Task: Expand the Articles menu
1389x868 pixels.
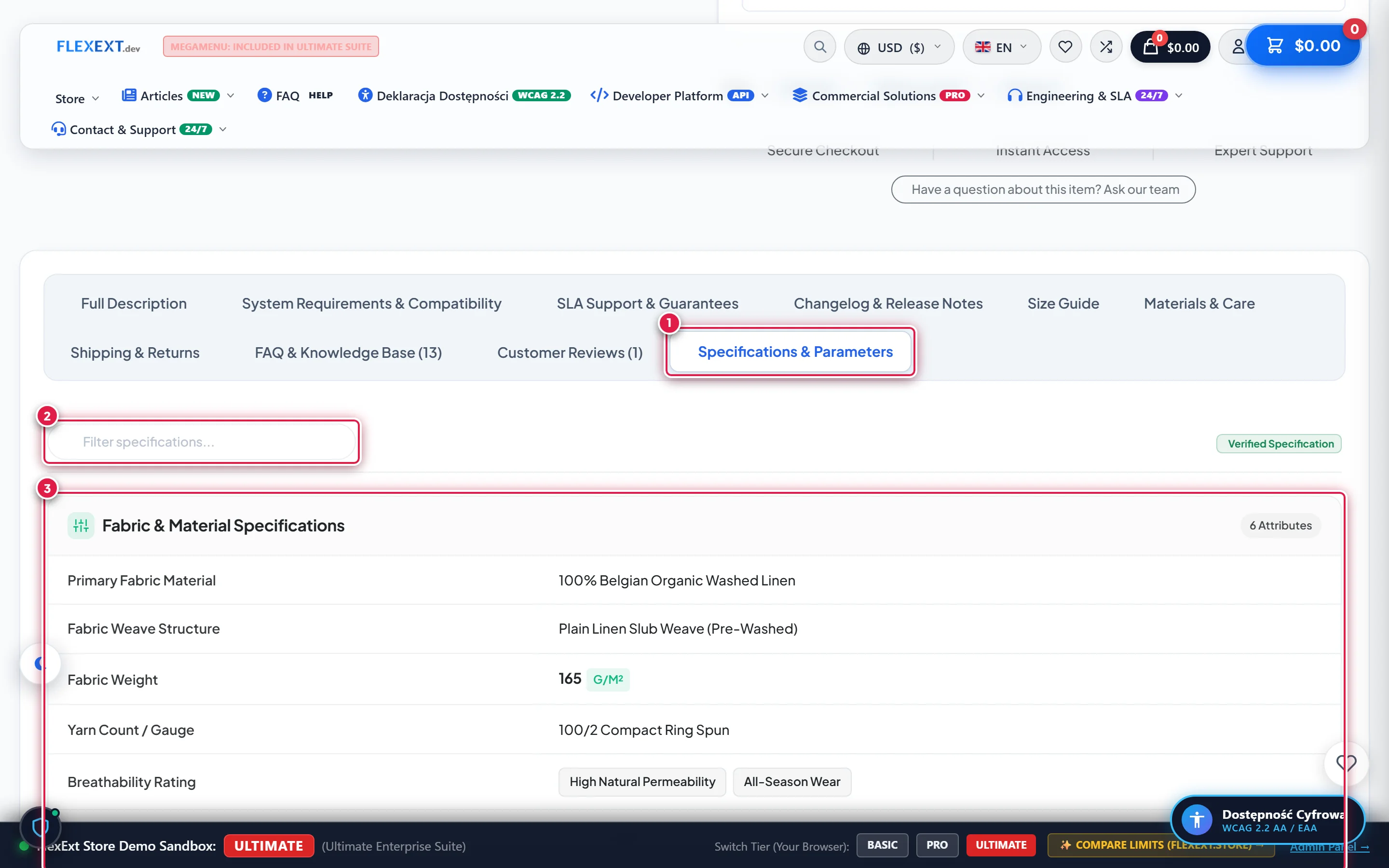Action: coord(178,96)
